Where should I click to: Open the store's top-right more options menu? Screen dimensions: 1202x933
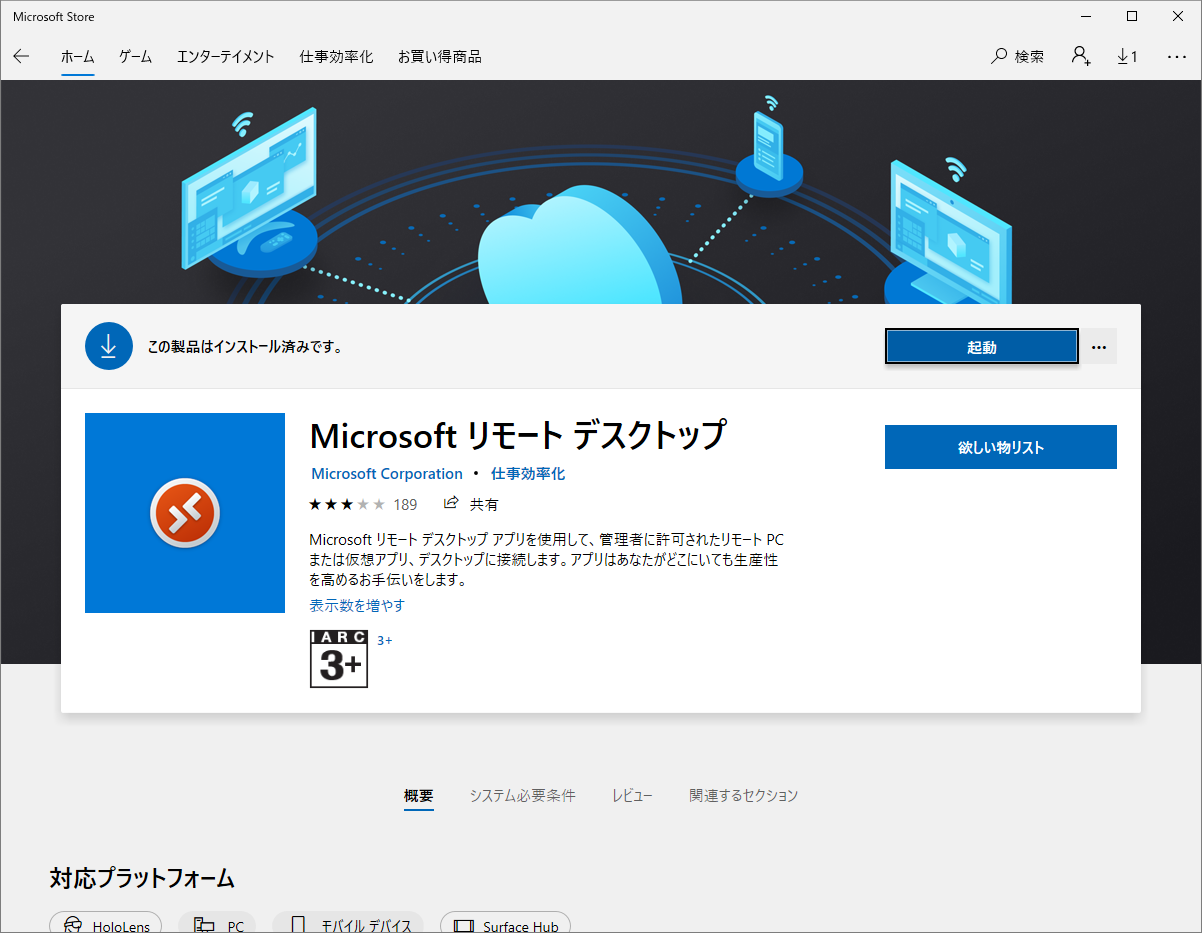tap(1176, 57)
